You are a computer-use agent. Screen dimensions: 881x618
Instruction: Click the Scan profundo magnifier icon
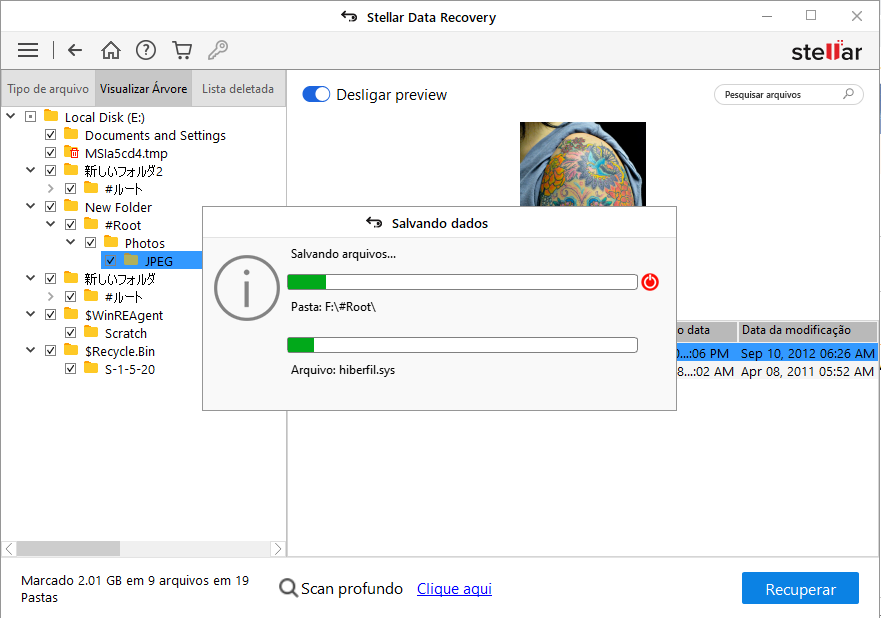click(288, 588)
